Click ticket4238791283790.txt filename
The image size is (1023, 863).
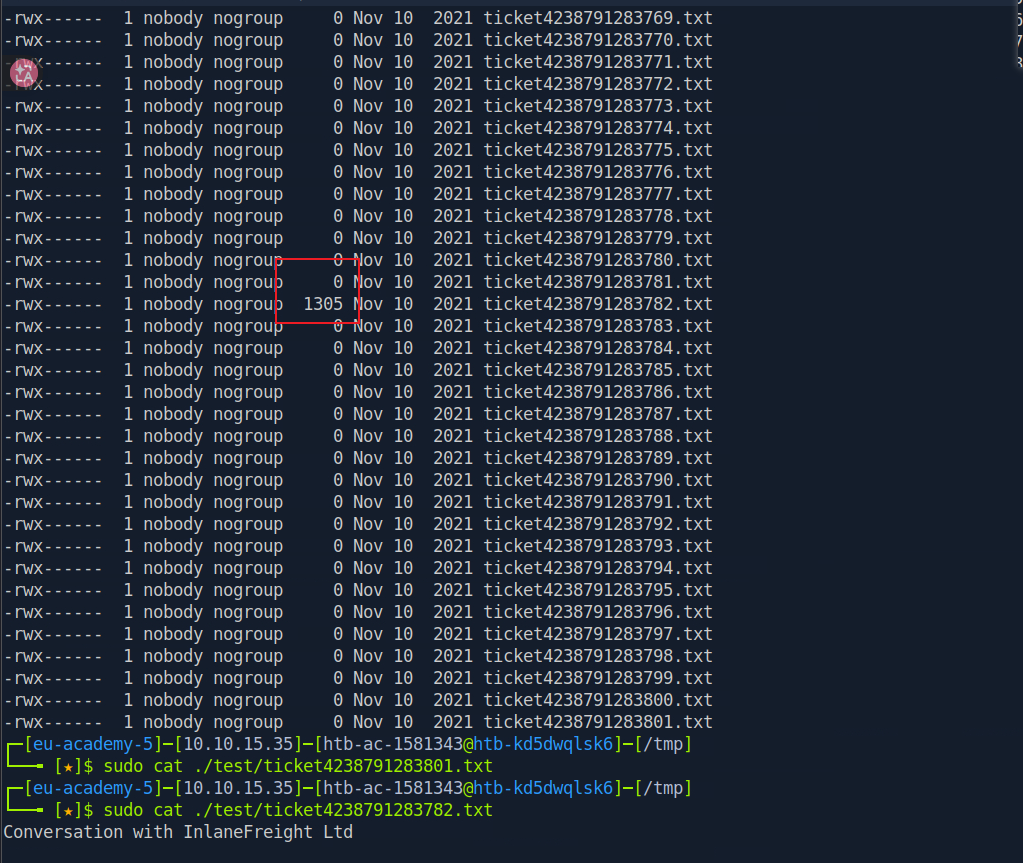coord(598,480)
